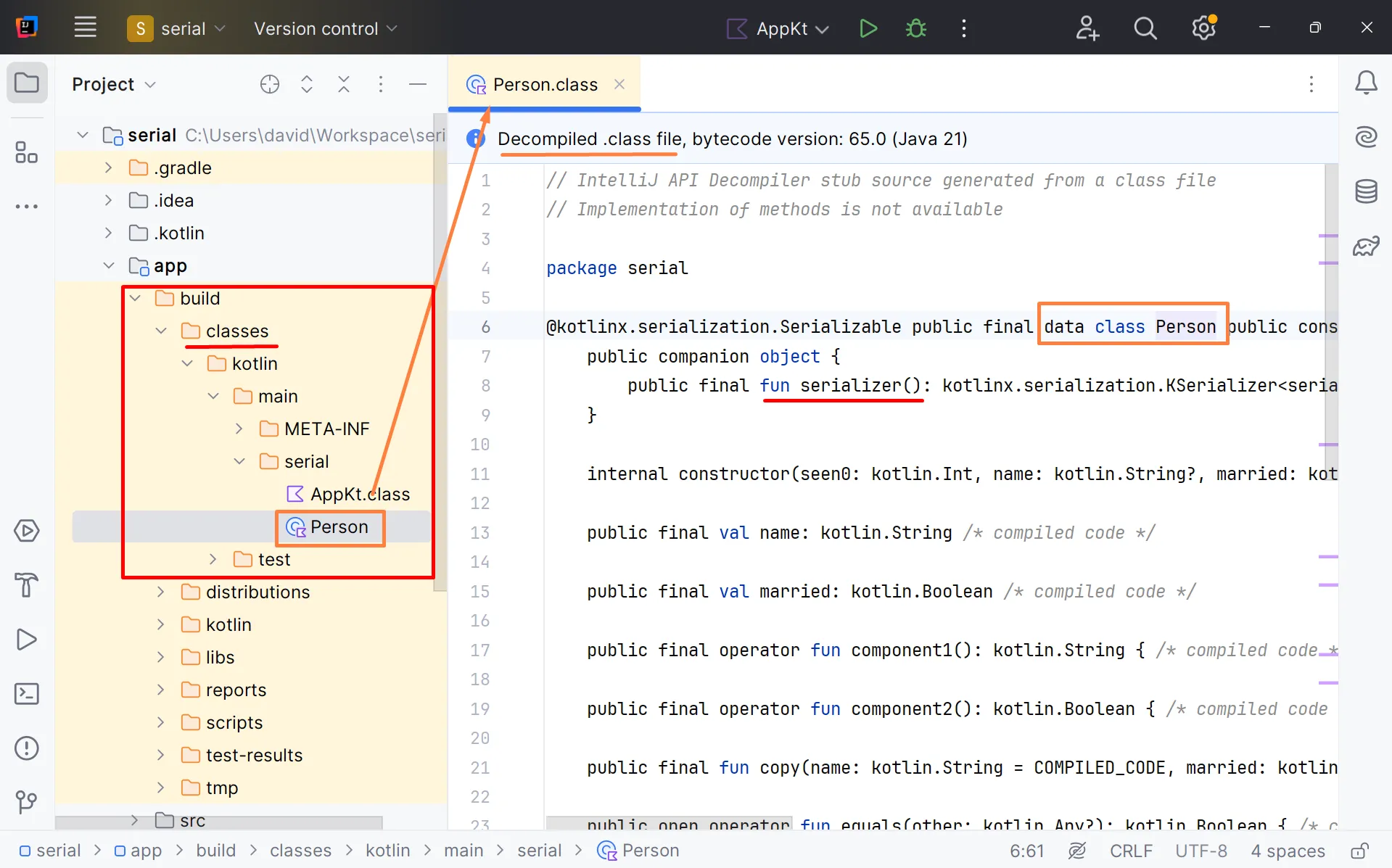Open the Notifications bell panel

tap(1366, 83)
